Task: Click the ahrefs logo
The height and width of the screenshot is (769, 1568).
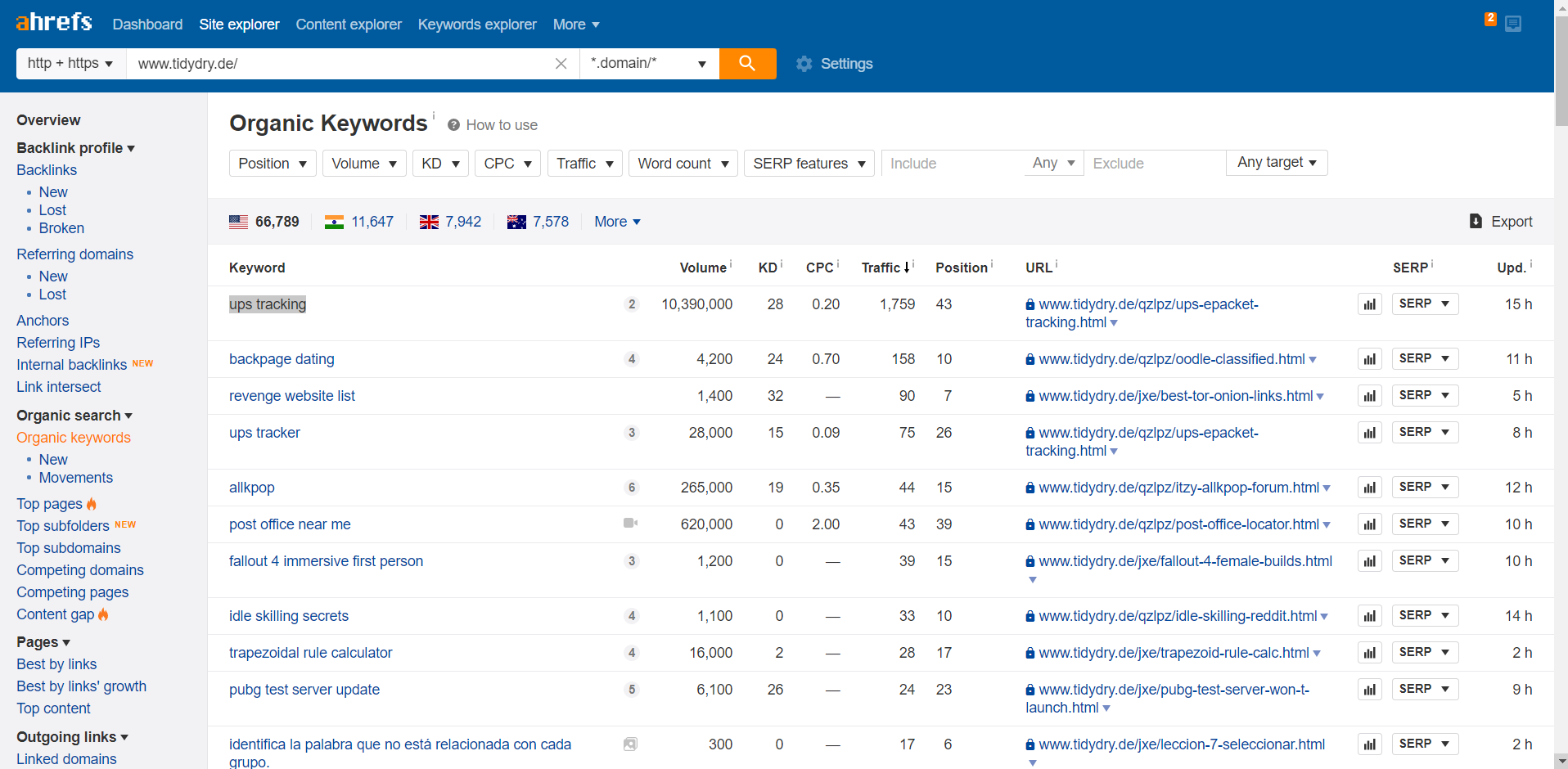Action: [54, 22]
